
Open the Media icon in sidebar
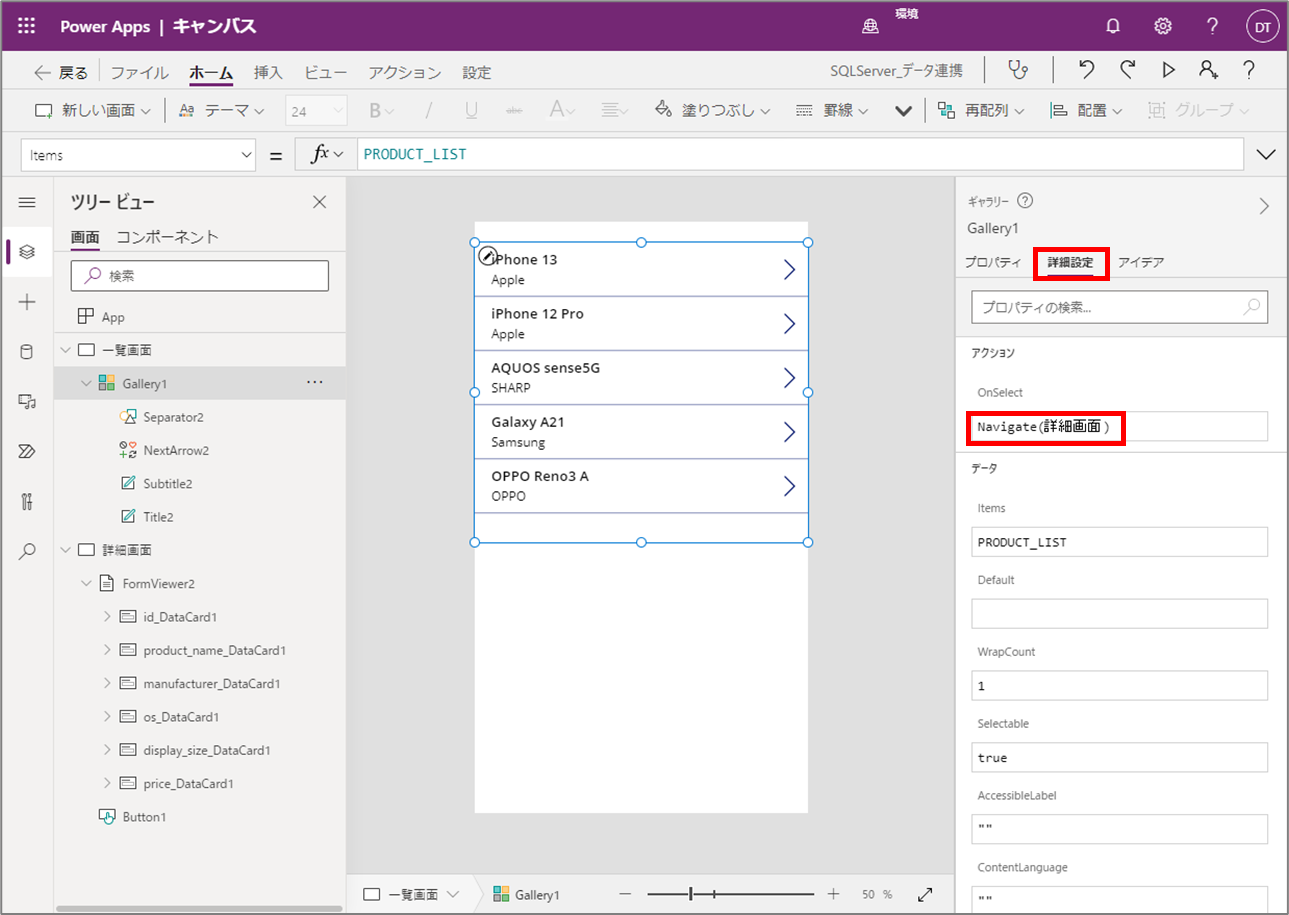[x=27, y=402]
